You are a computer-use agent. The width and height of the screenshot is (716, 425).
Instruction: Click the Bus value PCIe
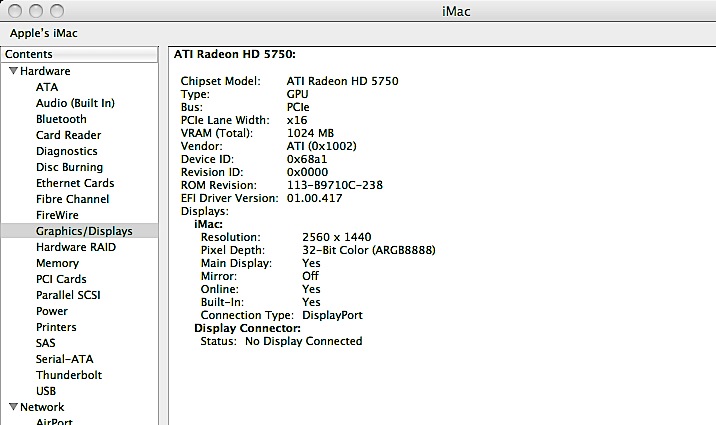click(298, 107)
